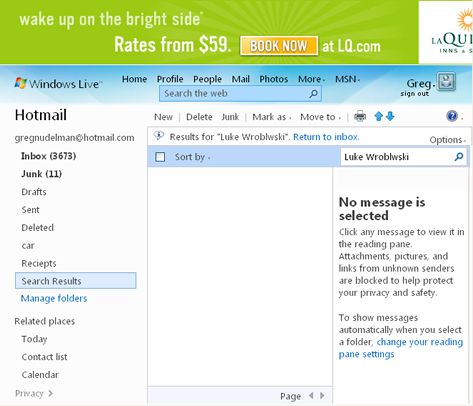Open the Sent folder

(x=30, y=210)
